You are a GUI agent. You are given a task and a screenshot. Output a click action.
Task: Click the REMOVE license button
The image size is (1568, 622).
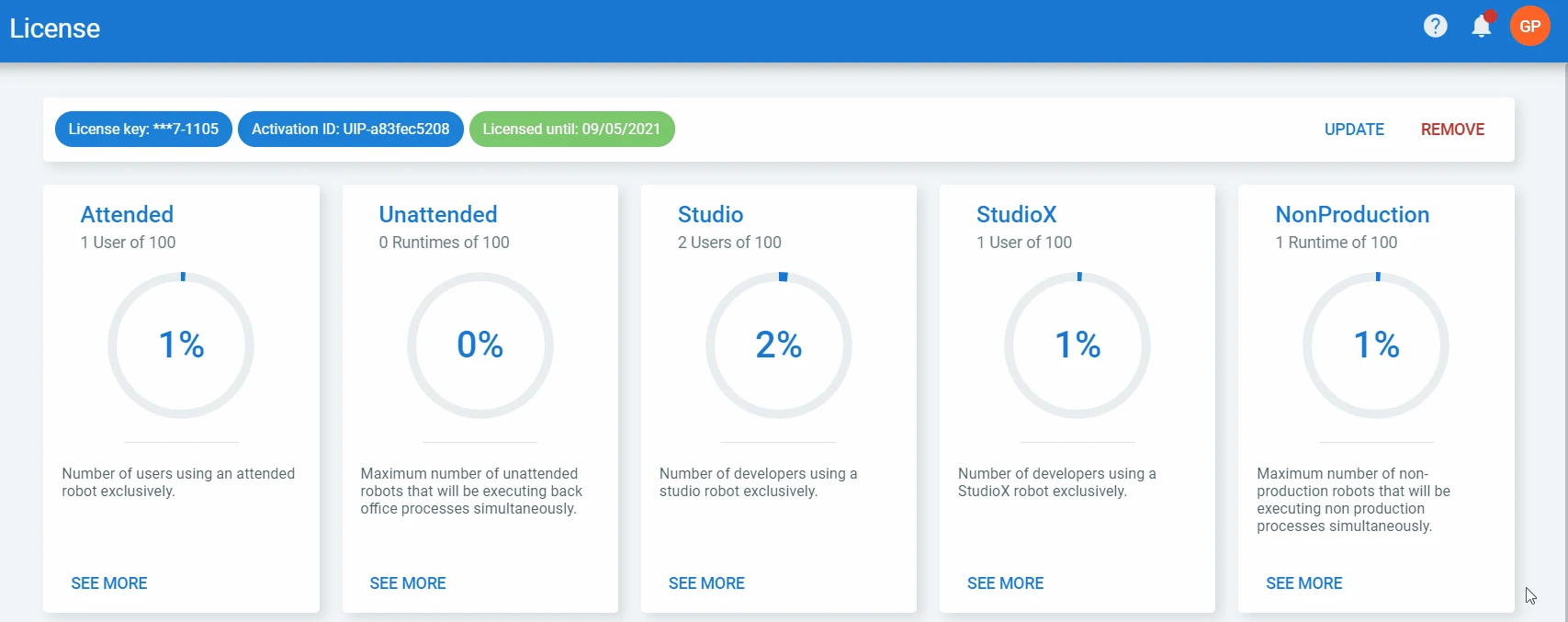(1452, 130)
